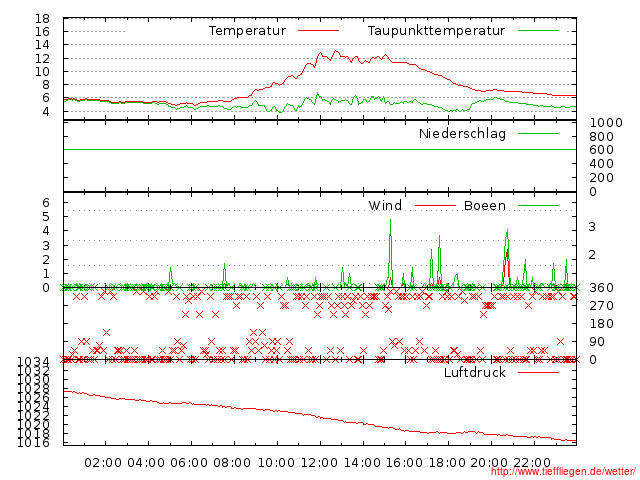Click the green Niederschlag legend line
Image resolution: width=640 pixels, height=480 pixels.
coord(538,133)
